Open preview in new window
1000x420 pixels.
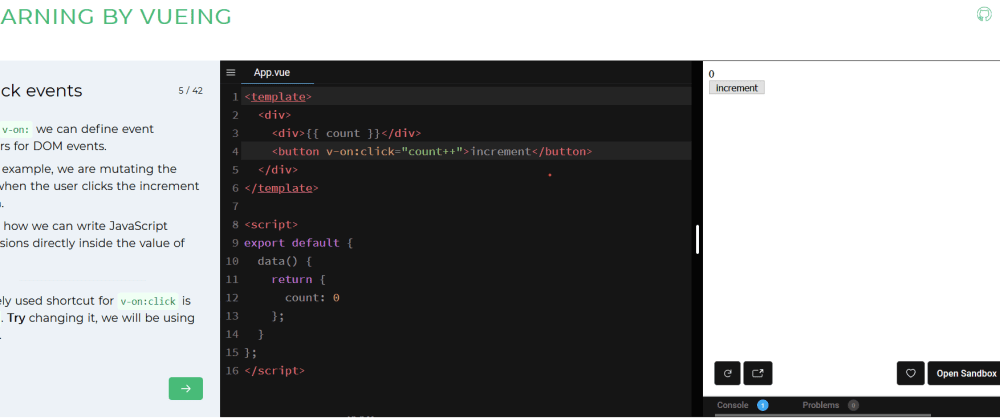pos(758,373)
